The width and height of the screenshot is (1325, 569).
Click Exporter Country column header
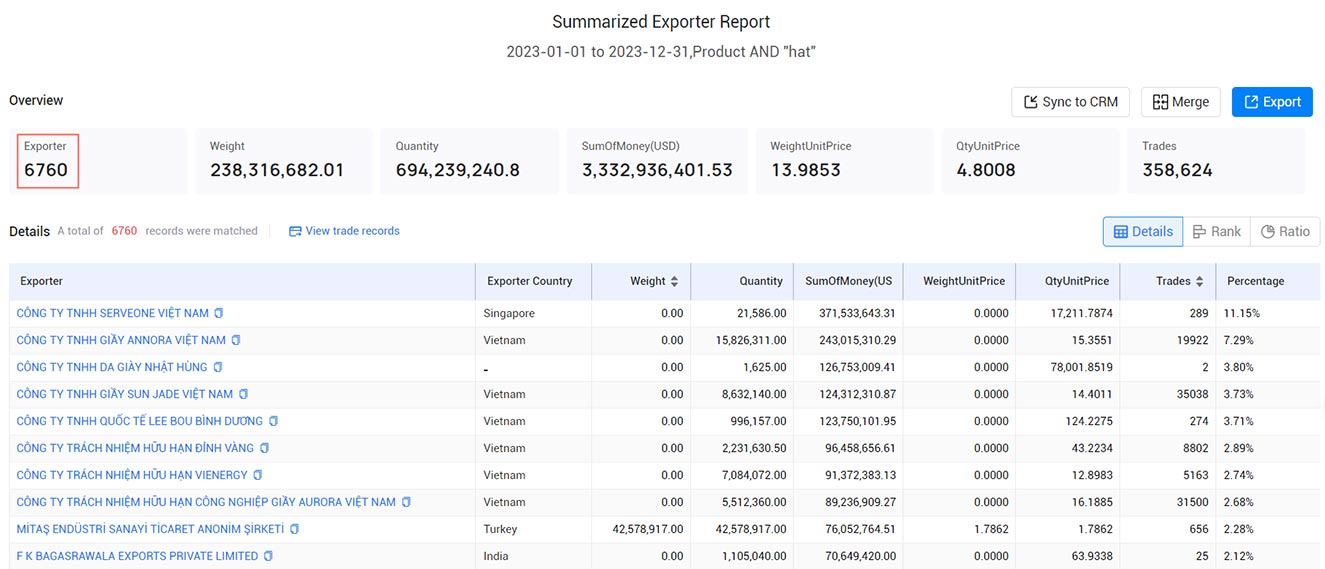point(533,281)
